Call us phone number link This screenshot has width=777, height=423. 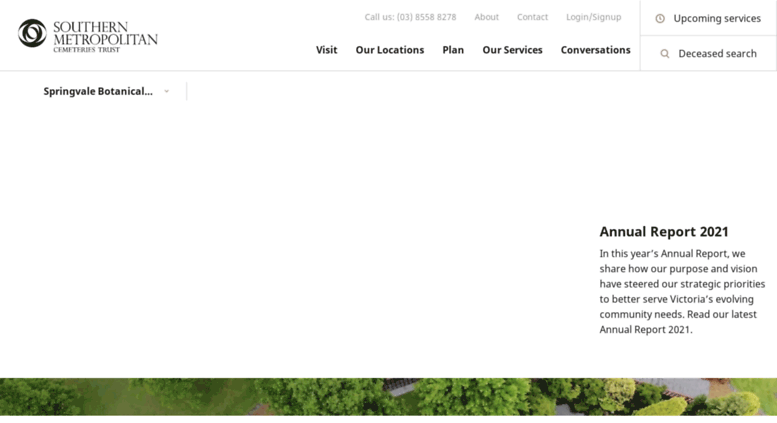point(410,17)
